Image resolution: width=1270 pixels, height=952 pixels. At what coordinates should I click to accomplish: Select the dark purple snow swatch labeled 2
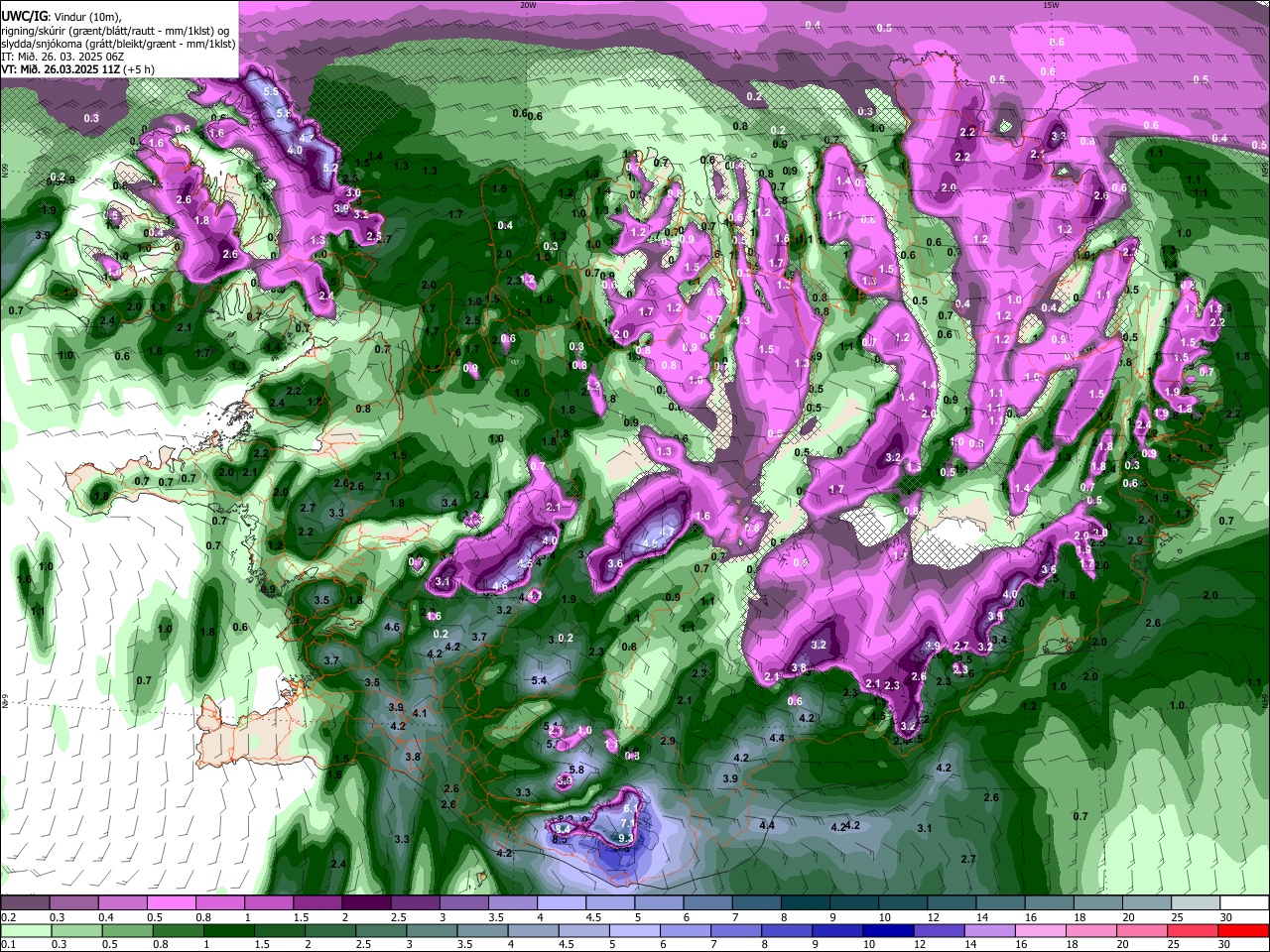pyautogui.click(x=366, y=903)
